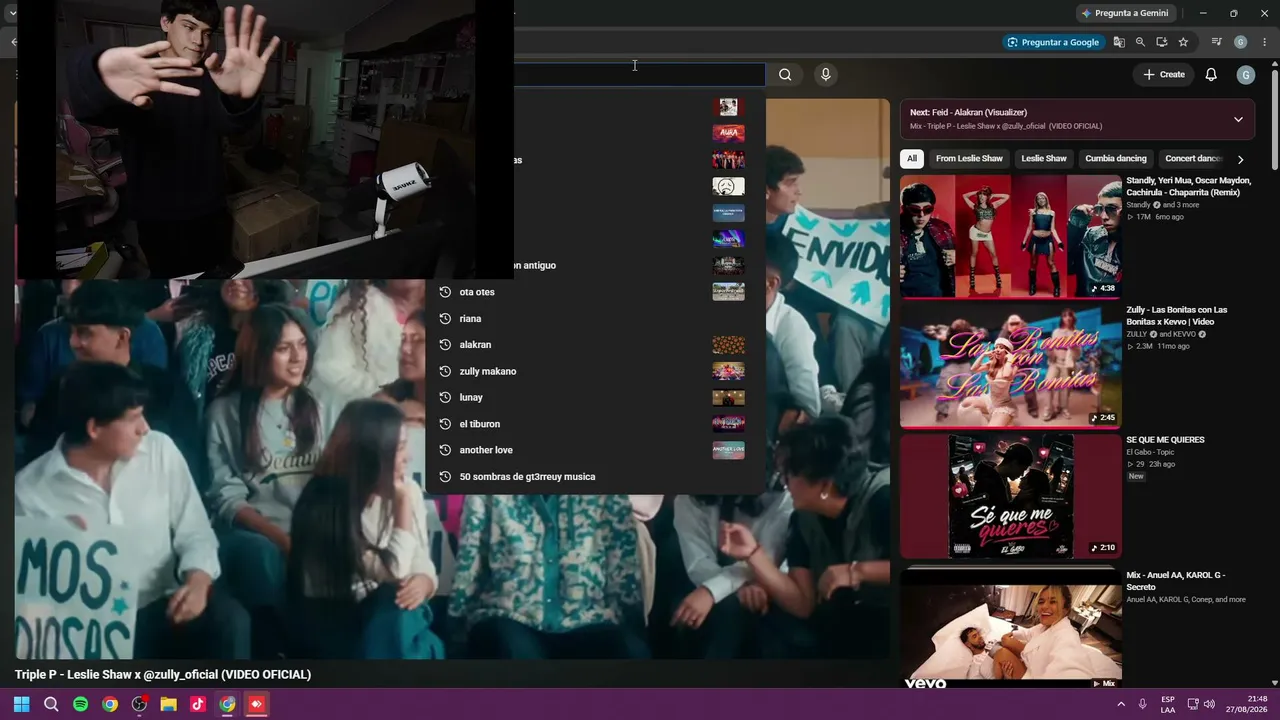Click the Create button on YouTube
The height and width of the screenshot is (720, 1280).
(x=1164, y=74)
